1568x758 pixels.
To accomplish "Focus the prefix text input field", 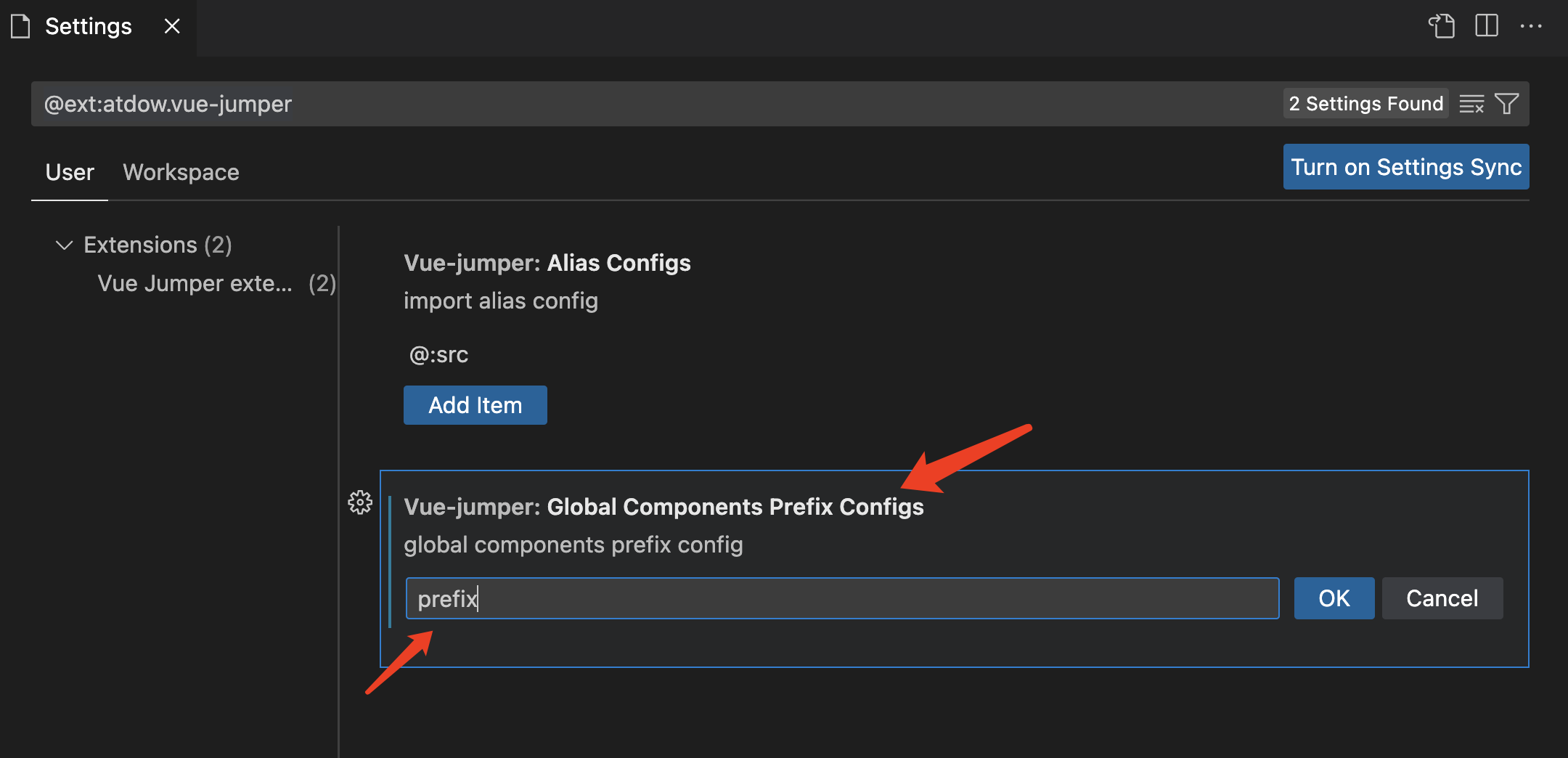I will click(842, 598).
